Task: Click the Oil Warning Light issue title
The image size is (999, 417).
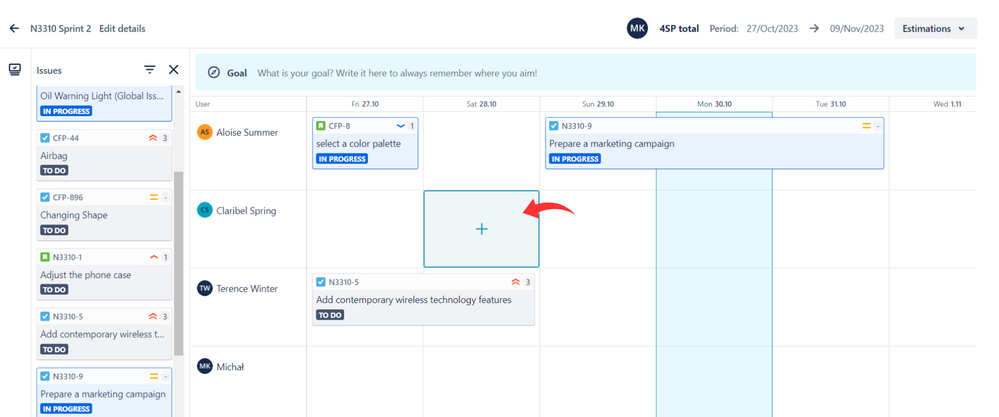Action: [103, 95]
